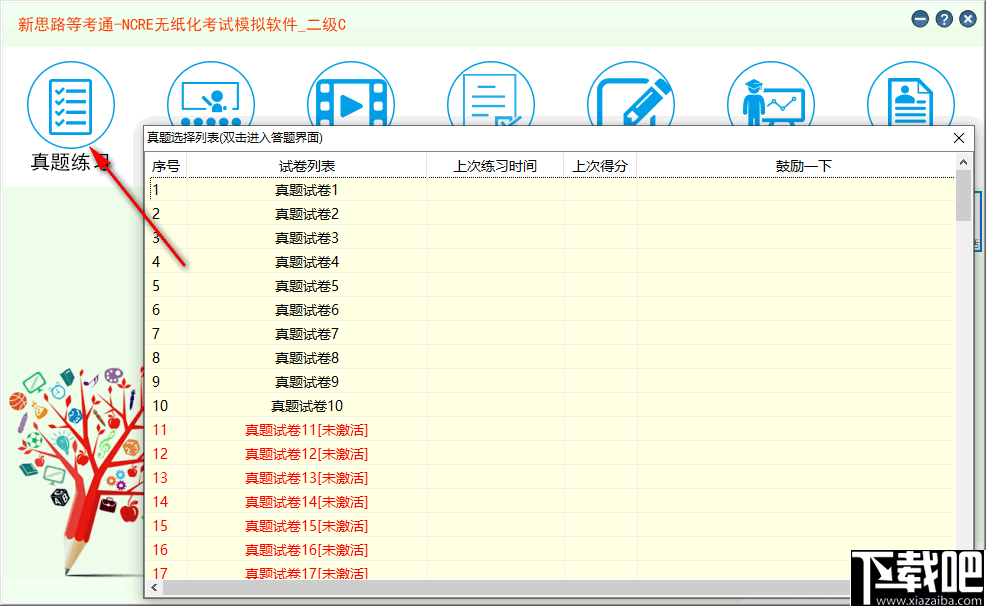The width and height of the screenshot is (986, 606).
Task: Select the 真题试卷1 exam paper entry
Action: pos(307,189)
